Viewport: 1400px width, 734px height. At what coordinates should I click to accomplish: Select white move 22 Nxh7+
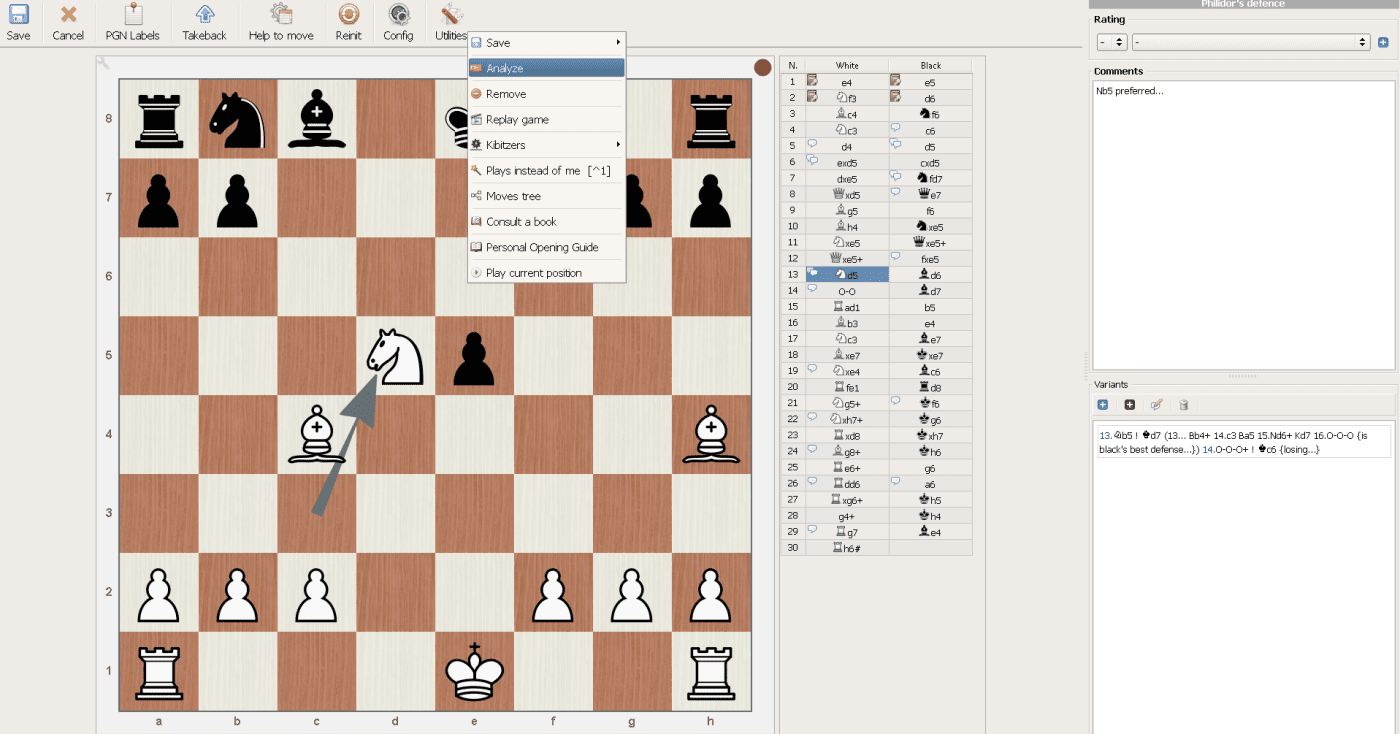(x=846, y=419)
